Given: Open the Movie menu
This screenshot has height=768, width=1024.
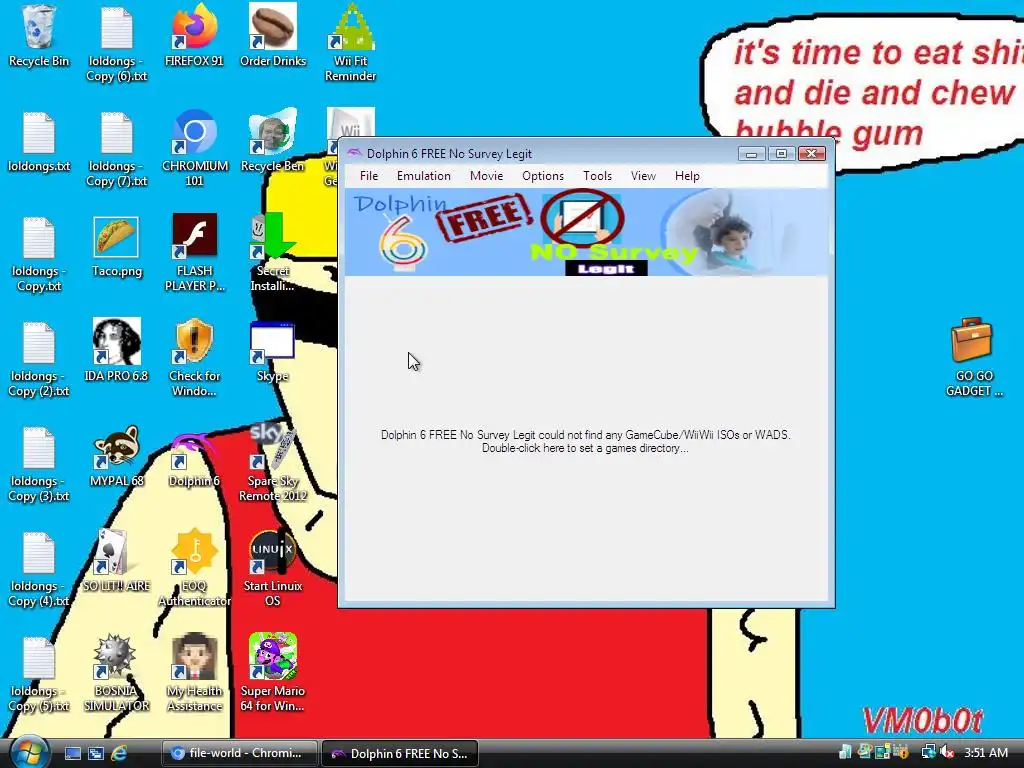Looking at the screenshot, I should point(487,176).
